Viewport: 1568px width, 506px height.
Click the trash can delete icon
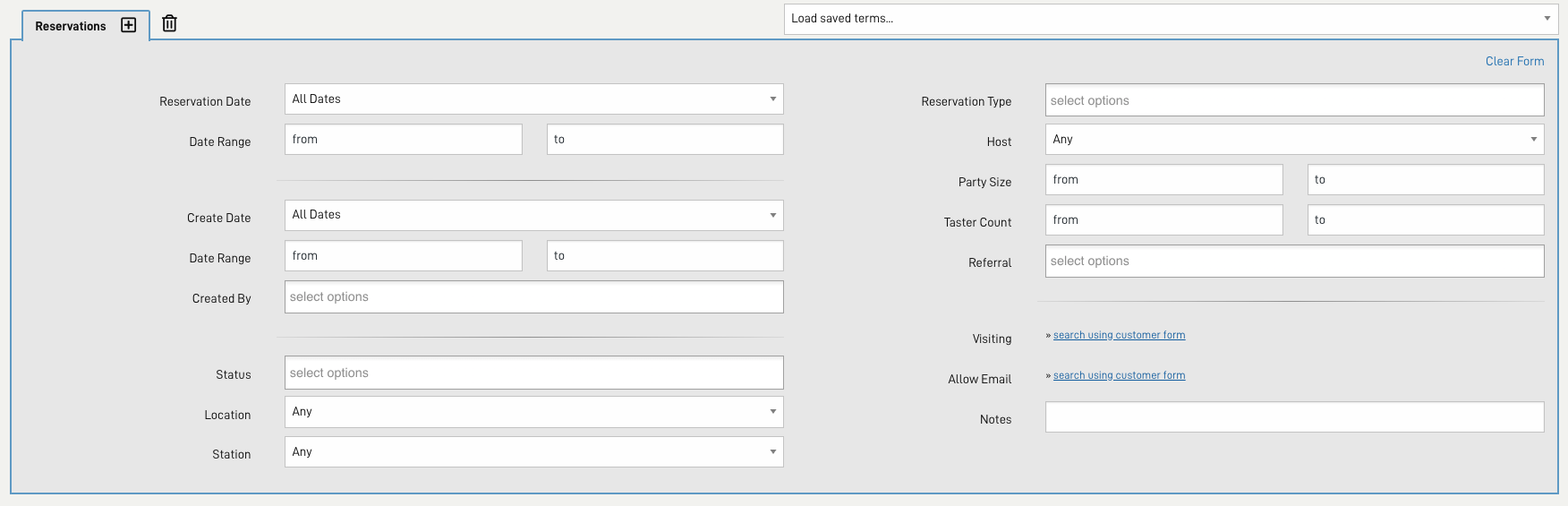coord(169,23)
